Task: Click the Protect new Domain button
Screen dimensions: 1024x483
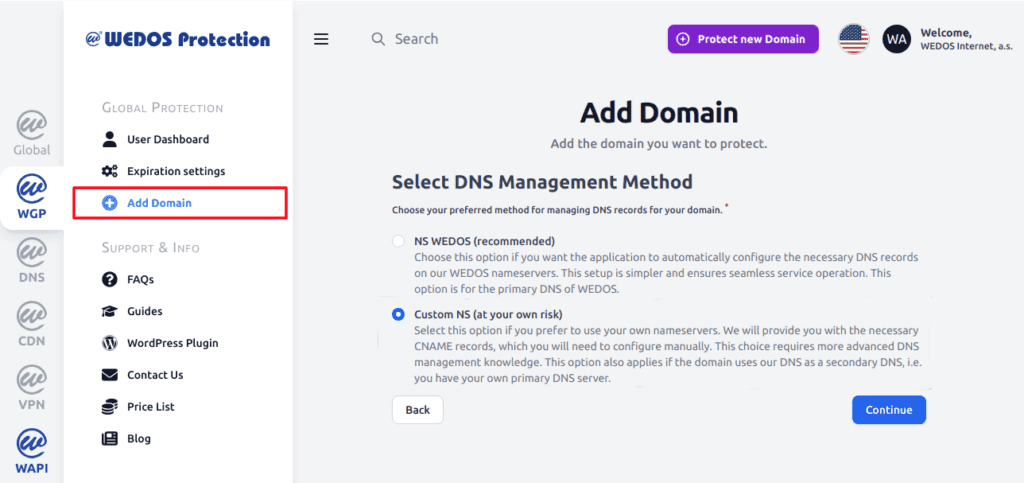Action: (x=743, y=39)
